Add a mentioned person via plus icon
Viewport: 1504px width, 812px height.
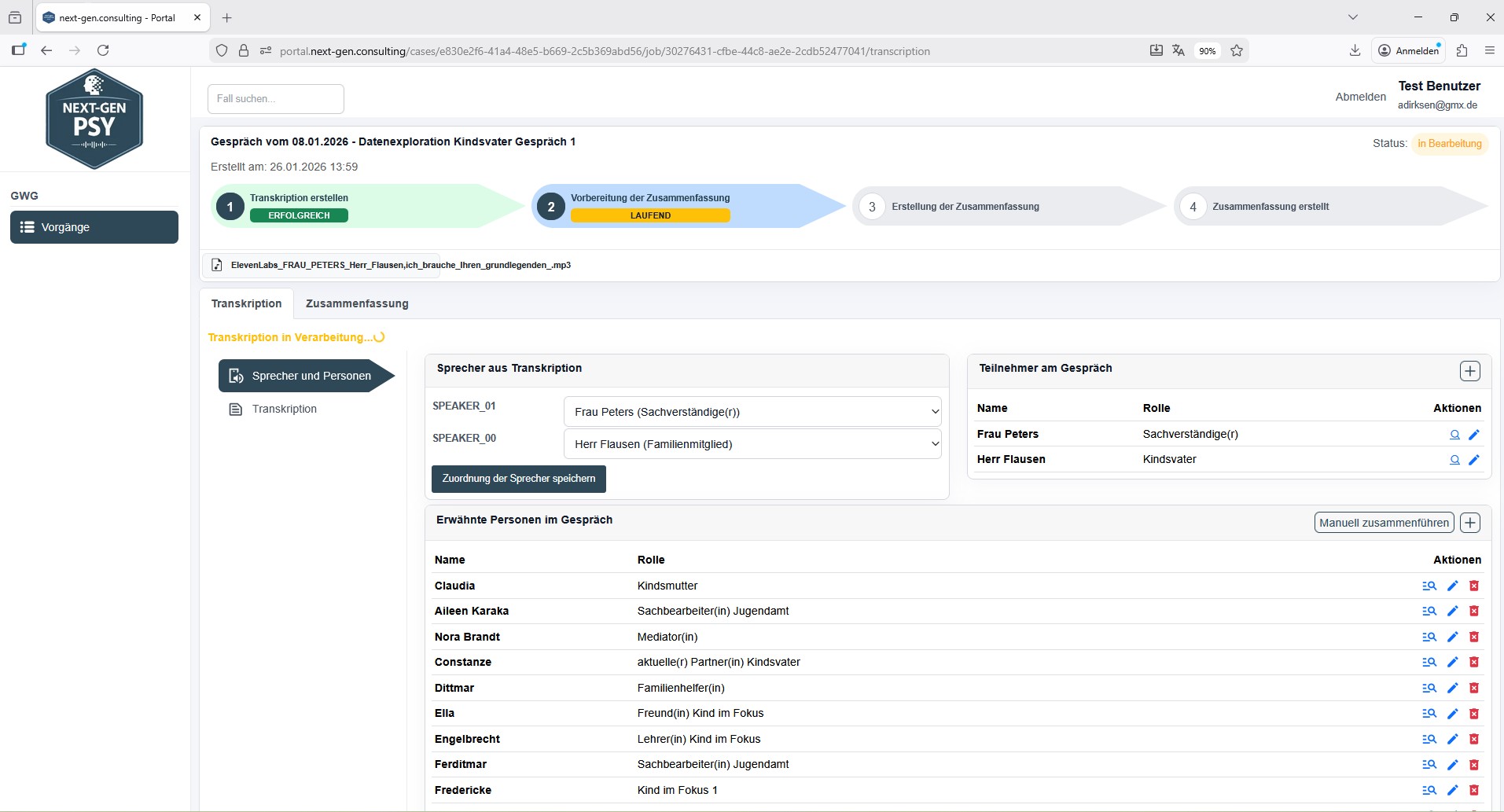click(1470, 523)
